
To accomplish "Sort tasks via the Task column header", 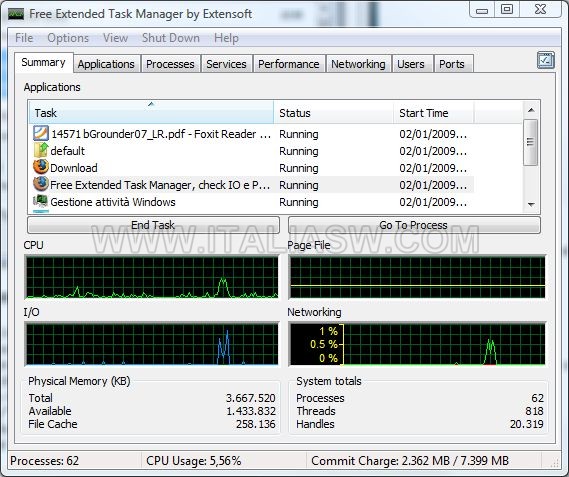I will [x=151, y=113].
